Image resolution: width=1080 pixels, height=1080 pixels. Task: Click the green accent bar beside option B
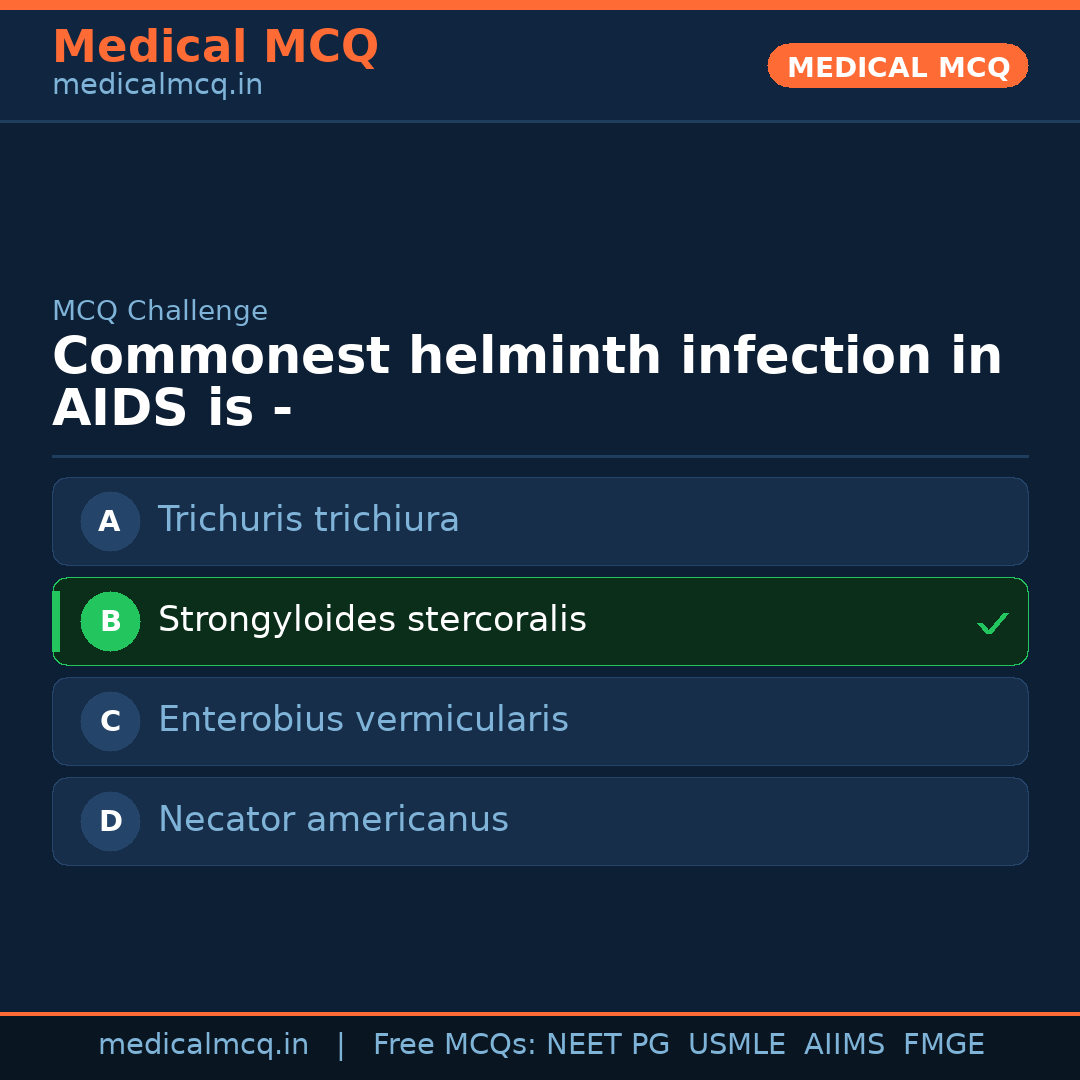click(x=56, y=621)
